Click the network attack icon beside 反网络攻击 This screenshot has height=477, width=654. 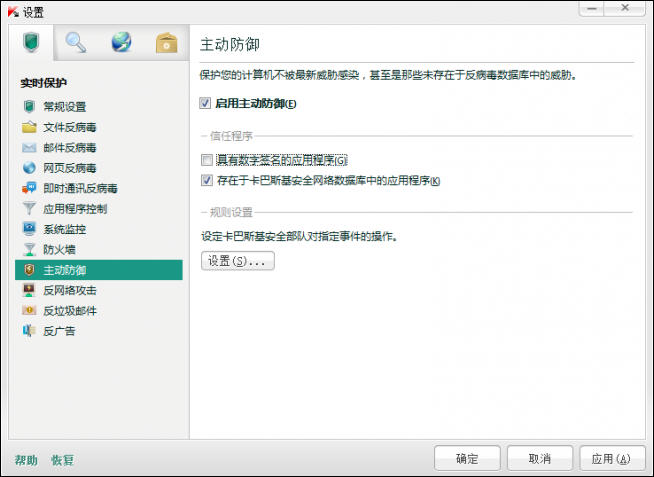29,290
